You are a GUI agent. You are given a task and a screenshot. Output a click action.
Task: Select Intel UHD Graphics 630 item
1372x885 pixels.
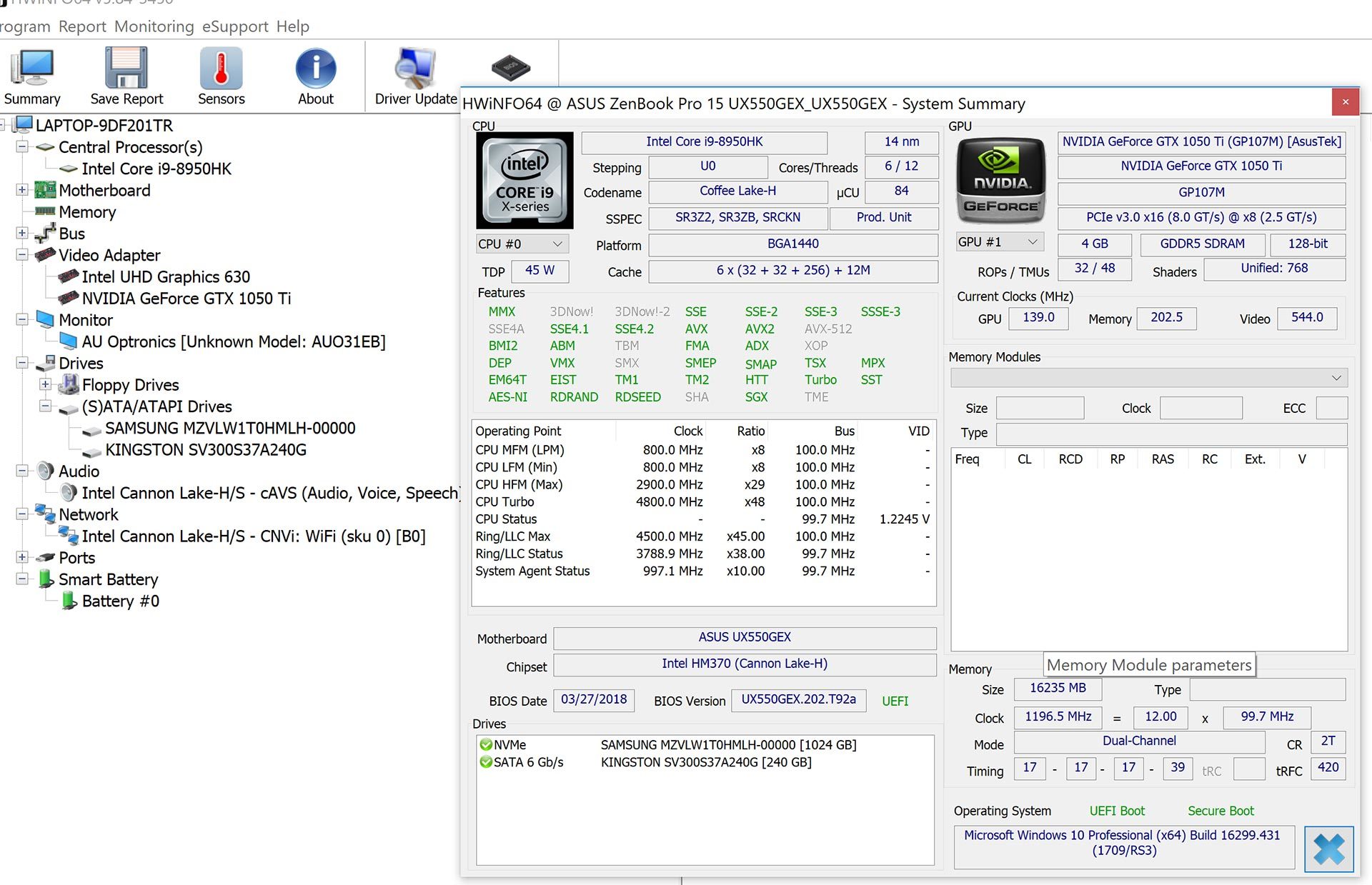click(166, 276)
